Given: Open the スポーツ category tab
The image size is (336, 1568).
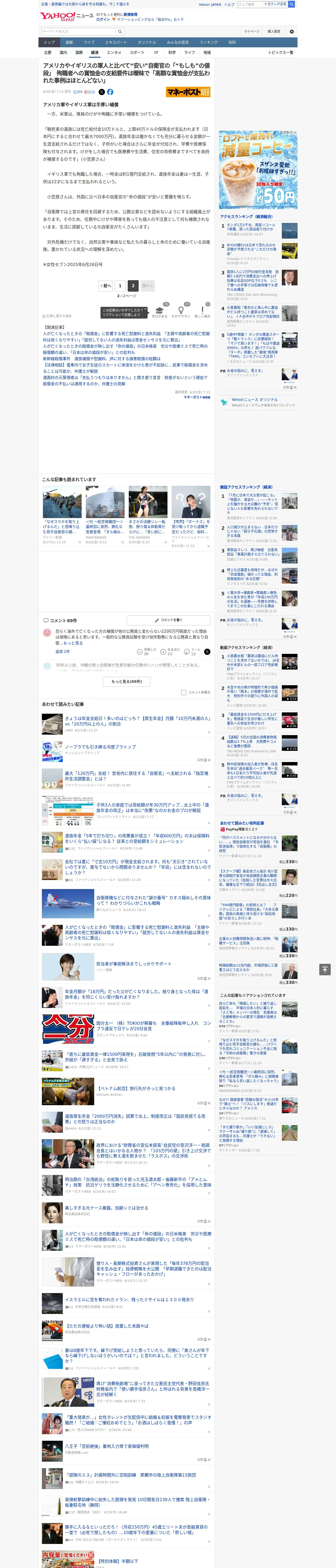Looking at the screenshot, I should pos(137,52).
